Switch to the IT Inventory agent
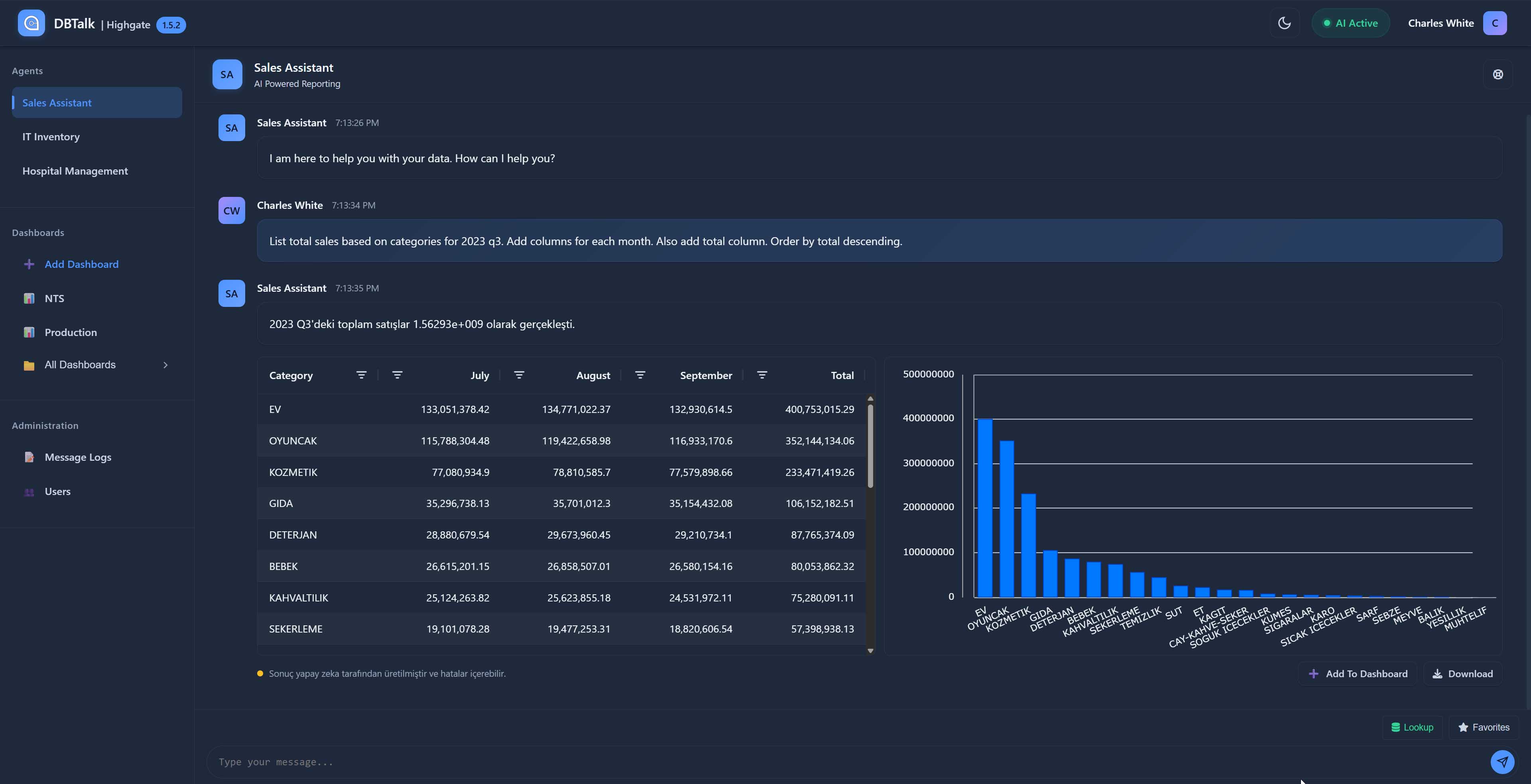The height and width of the screenshot is (784, 1531). pyautogui.click(x=51, y=137)
